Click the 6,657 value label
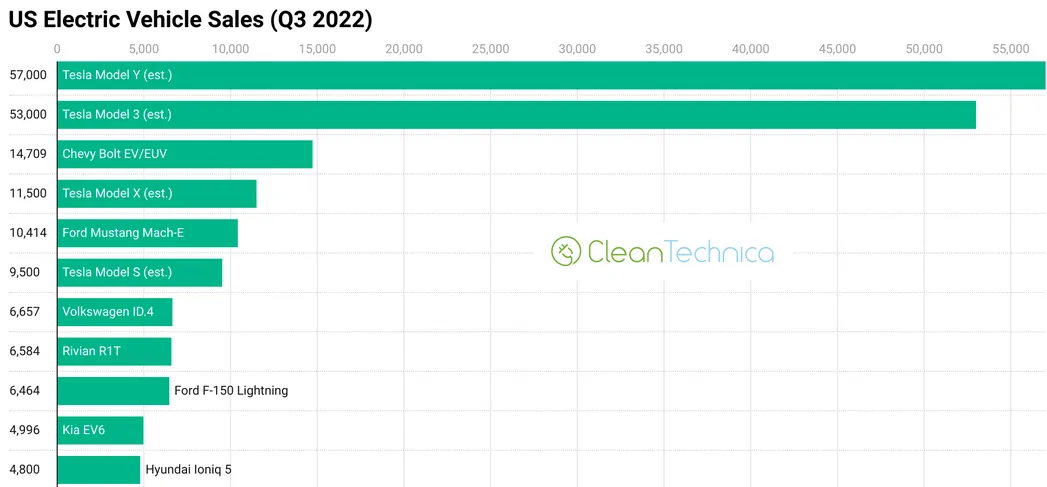 (x=25, y=312)
